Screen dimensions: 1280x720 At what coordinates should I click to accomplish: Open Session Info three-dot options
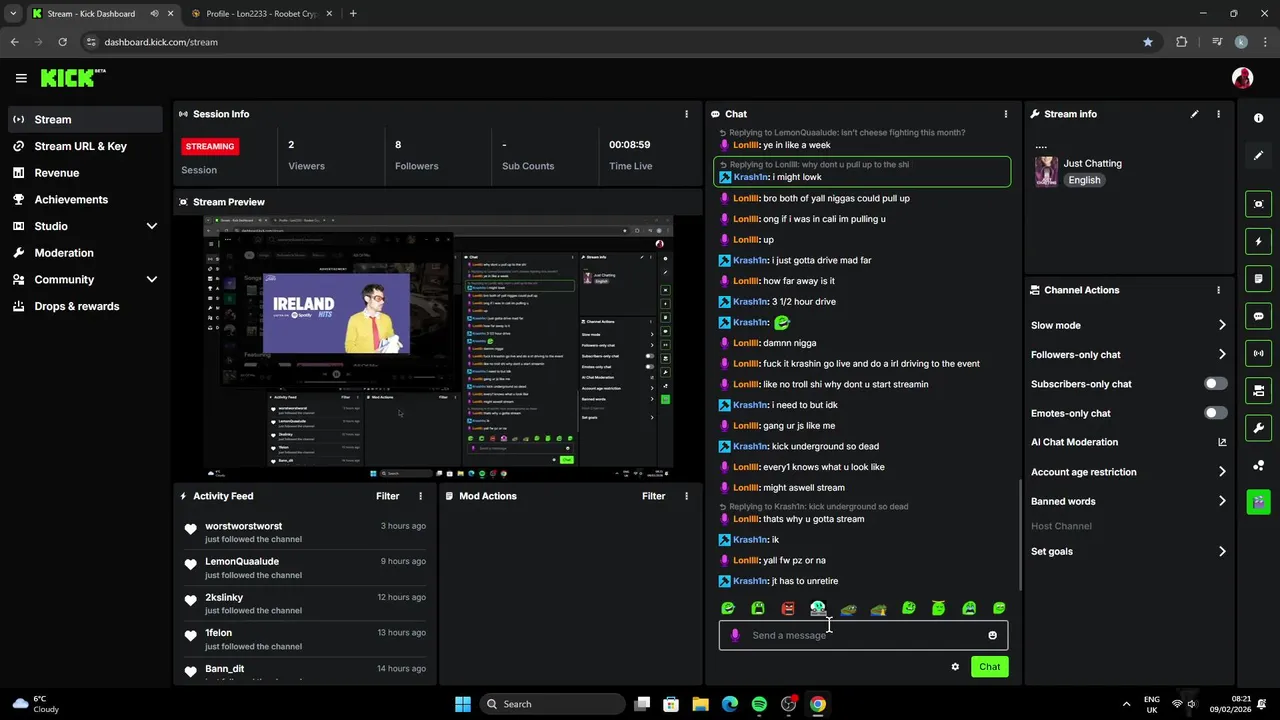click(x=686, y=114)
